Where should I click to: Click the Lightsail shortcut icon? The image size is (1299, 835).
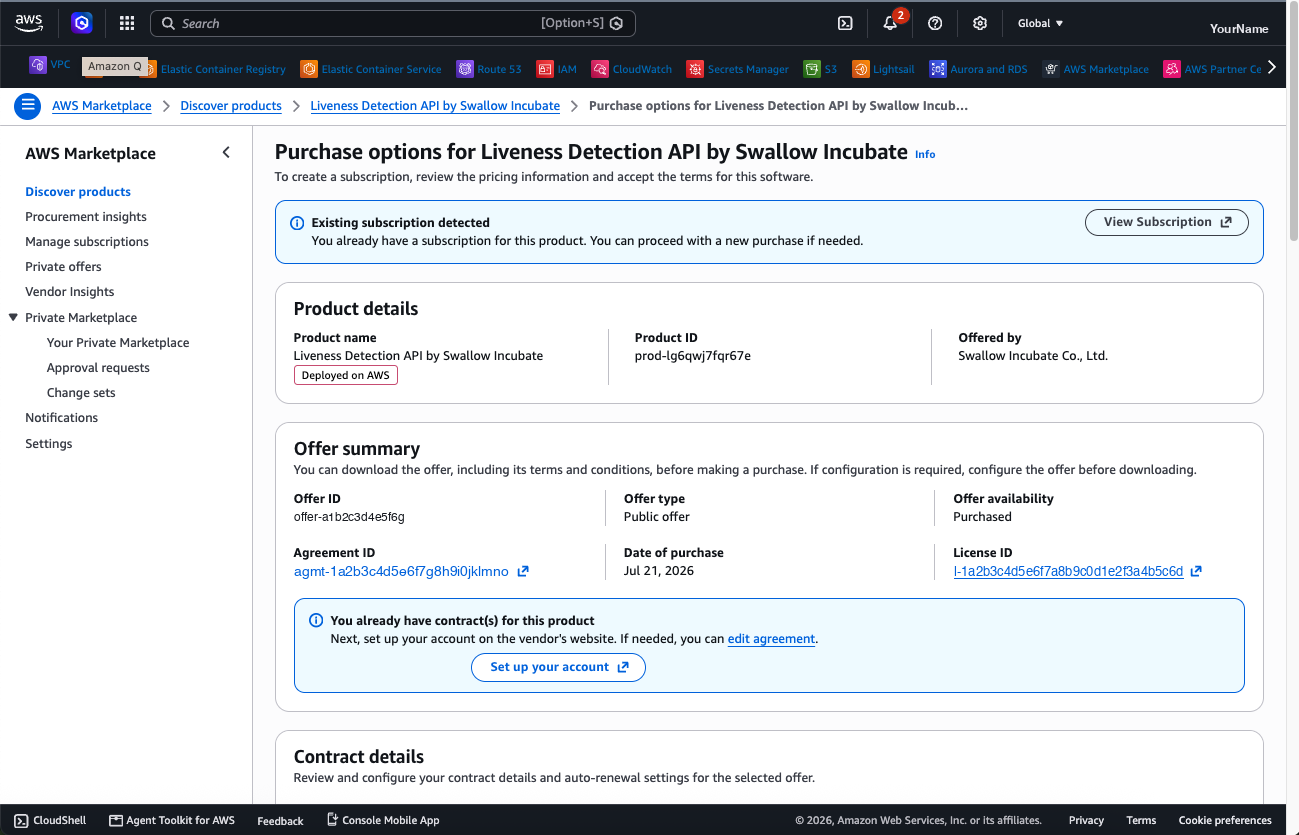pyautogui.click(x=861, y=69)
